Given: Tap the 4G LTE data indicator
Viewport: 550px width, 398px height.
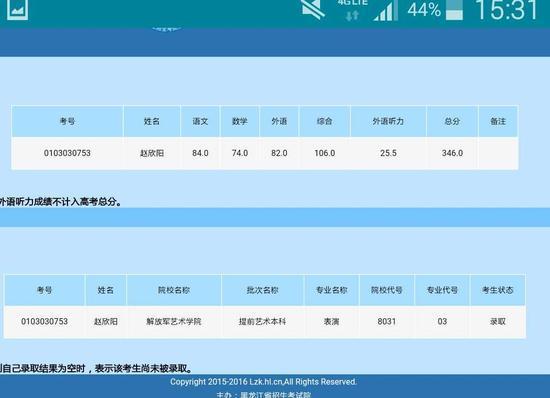Looking at the screenshot, I should tap(353, 10).
